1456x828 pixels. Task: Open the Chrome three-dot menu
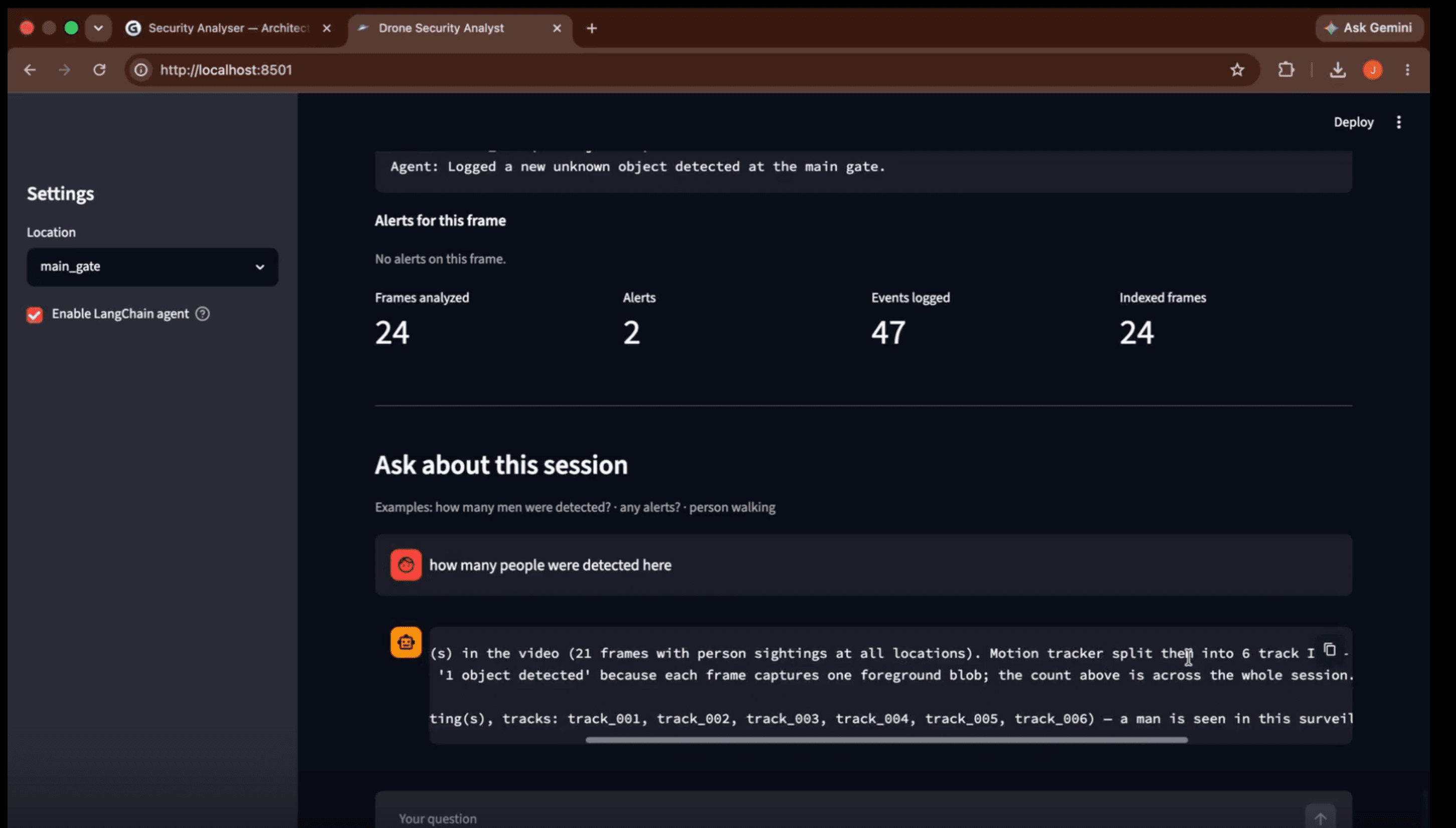(x=1408, y=70)
